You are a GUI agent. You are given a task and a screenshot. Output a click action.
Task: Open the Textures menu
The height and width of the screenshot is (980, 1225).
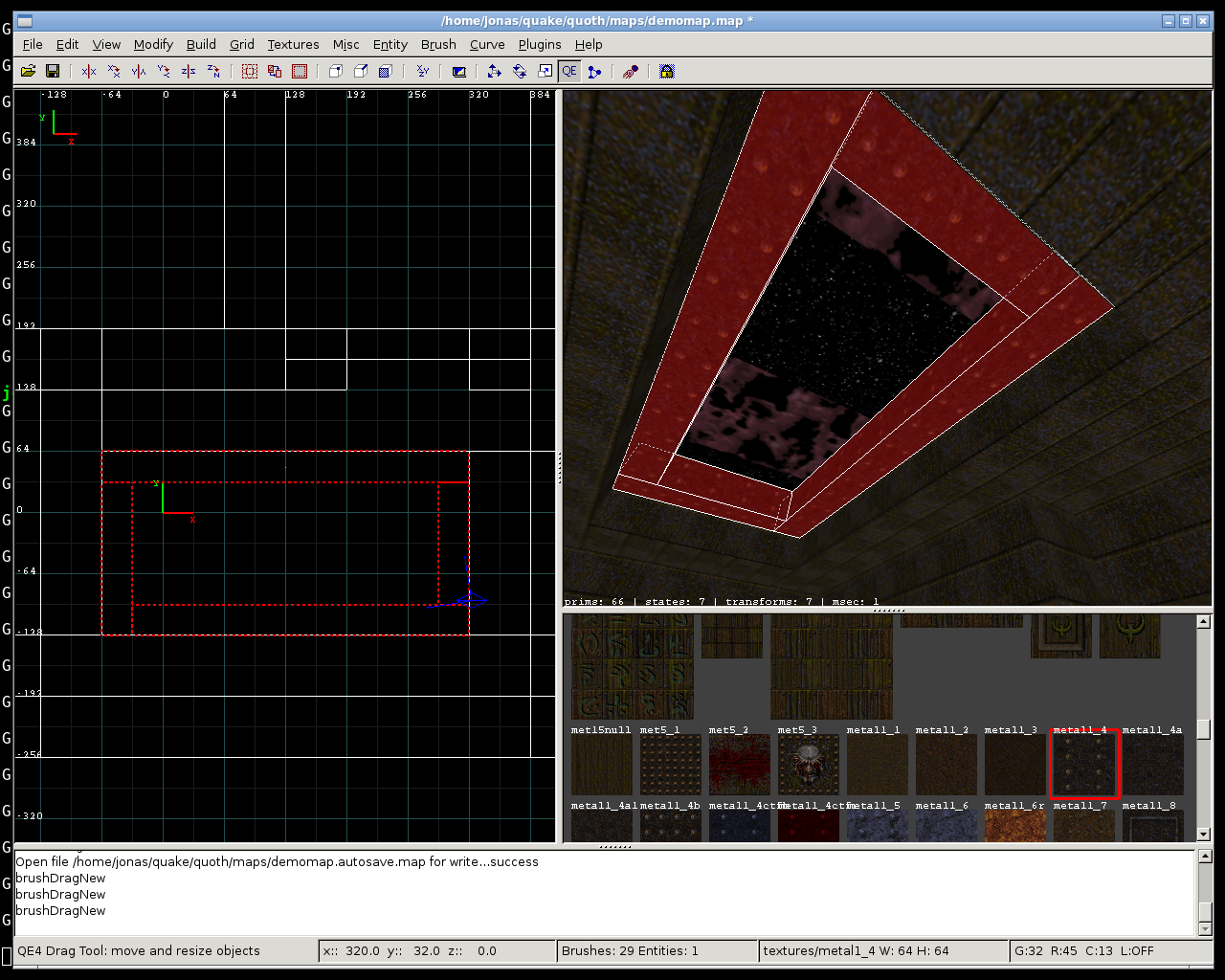pos(293,44)
